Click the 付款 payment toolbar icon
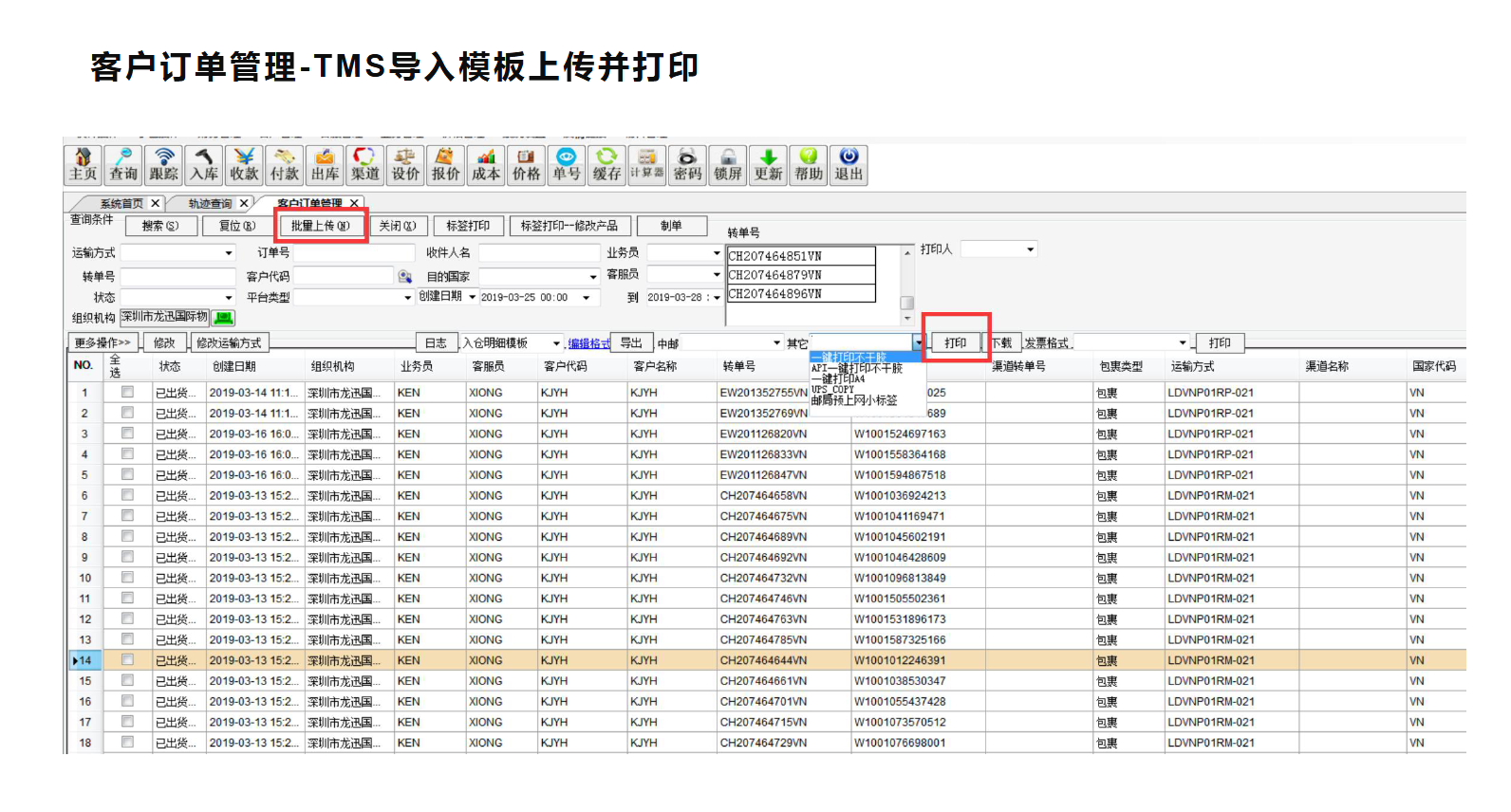The height and width of the screenshot is (812, 1511). click(285, 165)
